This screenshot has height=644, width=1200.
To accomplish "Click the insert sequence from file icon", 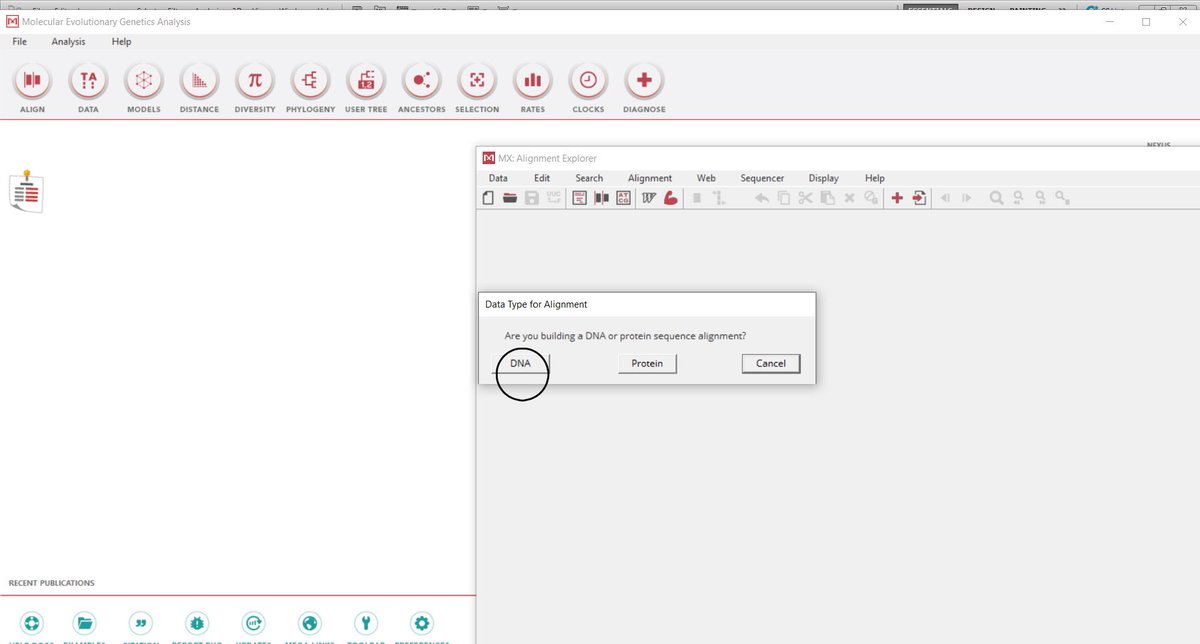I will click(920, 198).
